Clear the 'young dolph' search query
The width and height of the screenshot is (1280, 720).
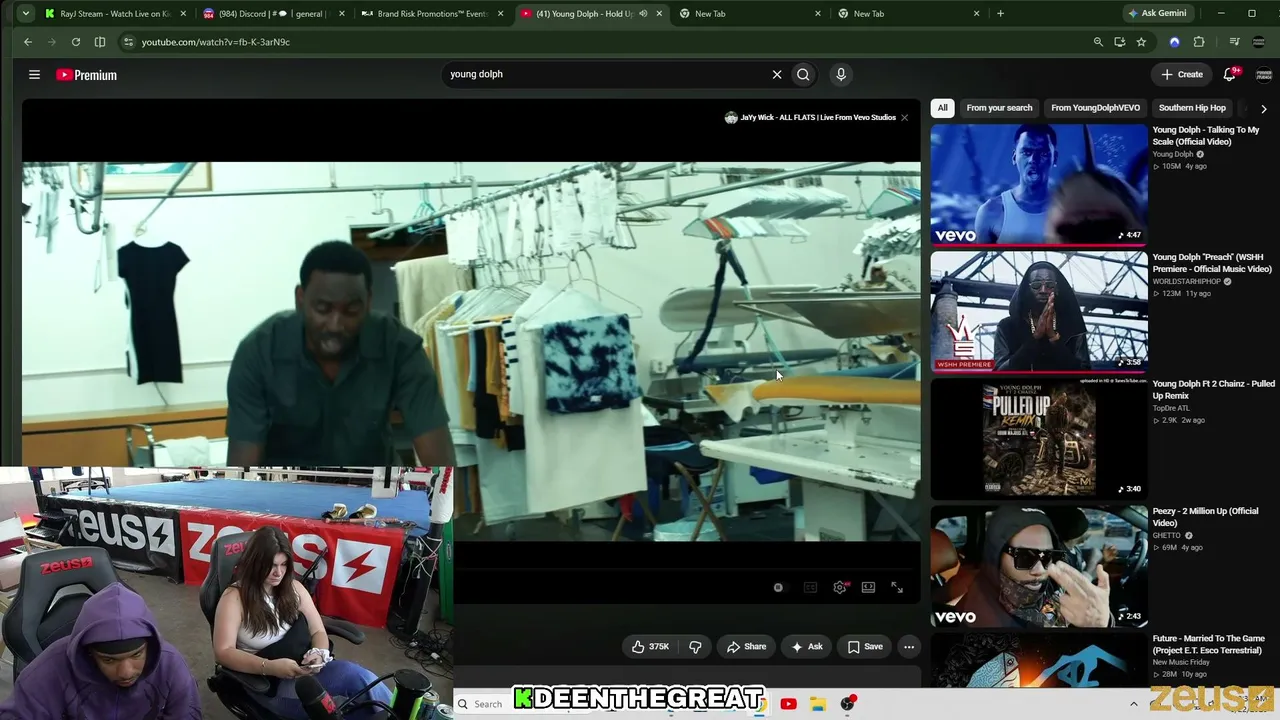pos(776,74)
